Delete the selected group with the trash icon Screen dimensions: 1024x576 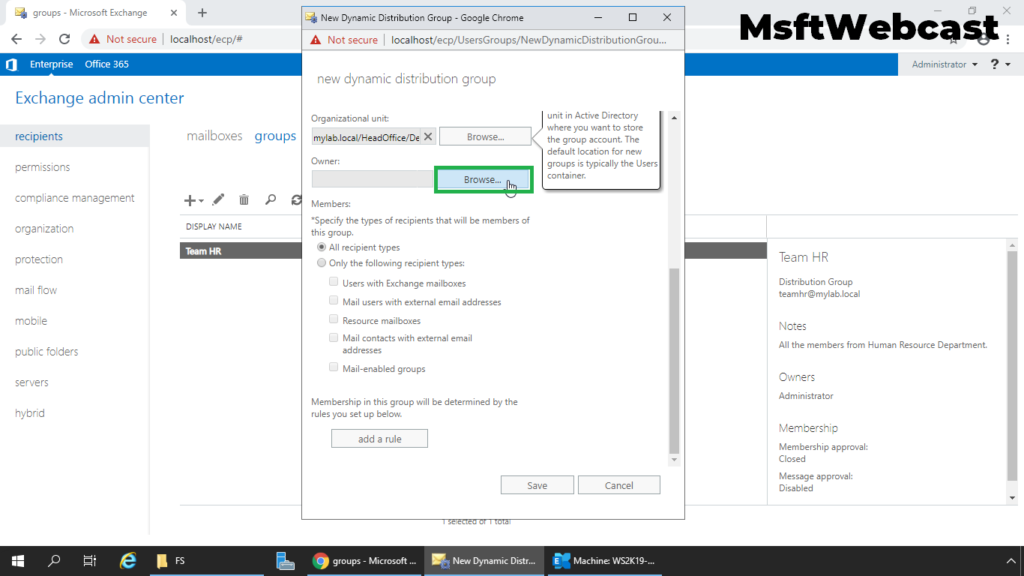click(244, 200)
